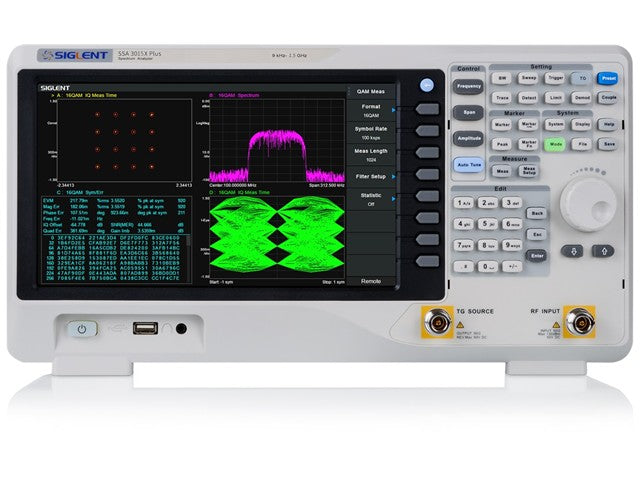Tap the softkey beside Statistic

(427, 196)
